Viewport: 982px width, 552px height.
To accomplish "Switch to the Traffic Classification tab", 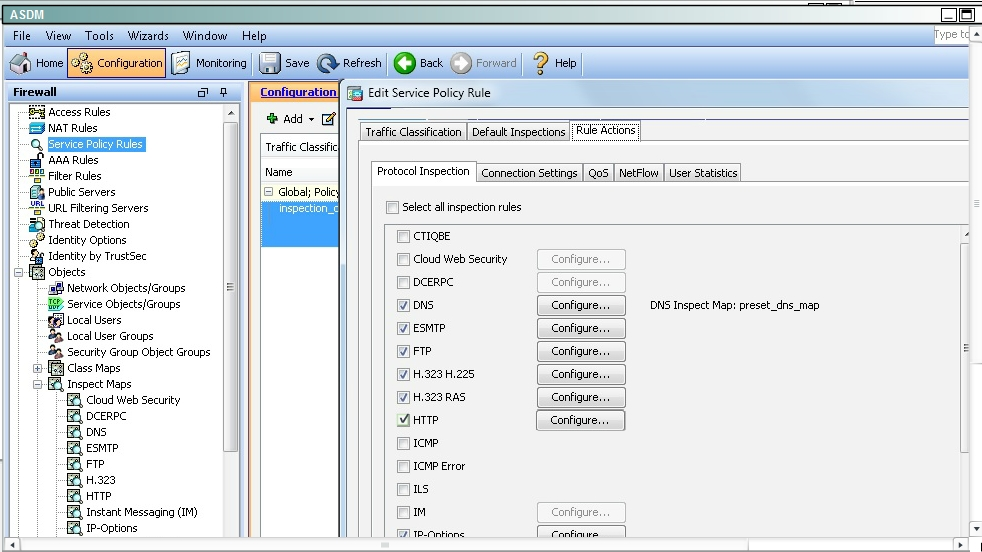I will 413,132.
